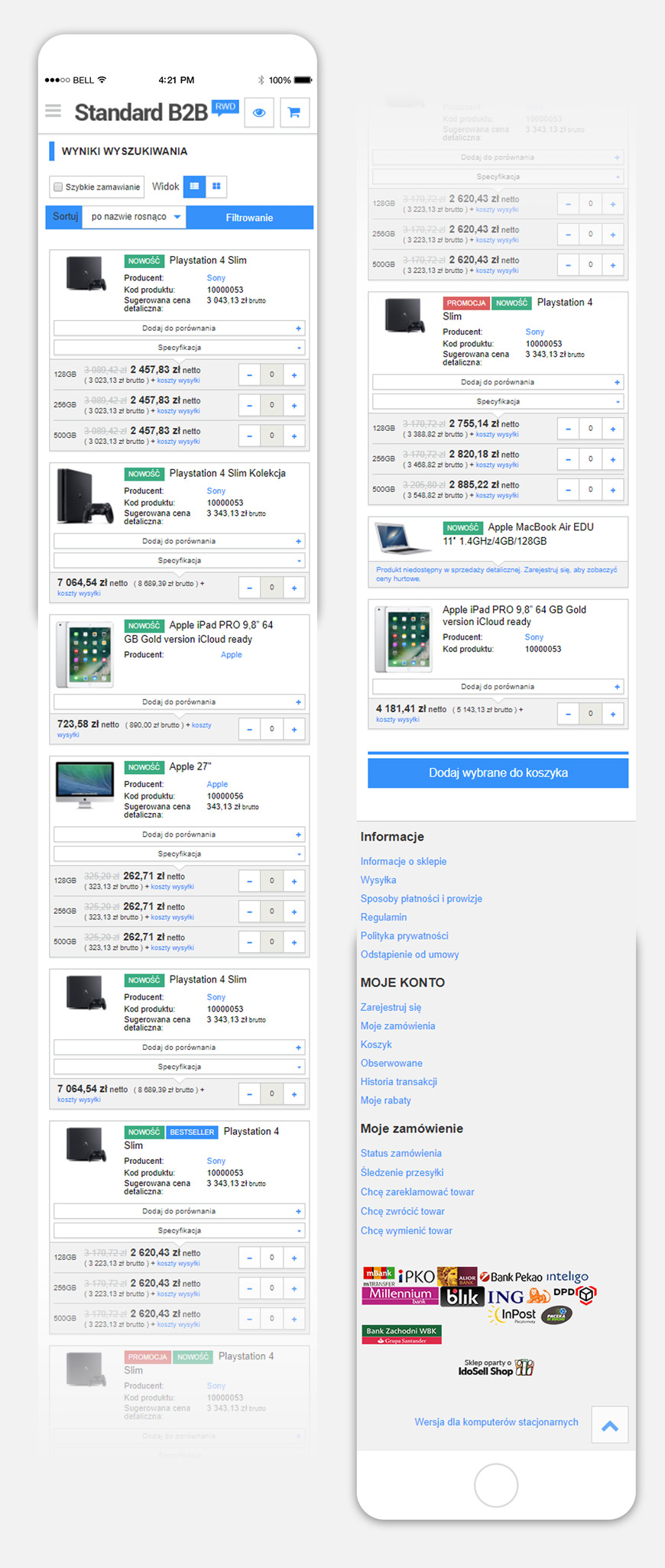
Task: Increase quantity for Apple iPad PRO 723,58 zł
Action: (x=294, y=730)
